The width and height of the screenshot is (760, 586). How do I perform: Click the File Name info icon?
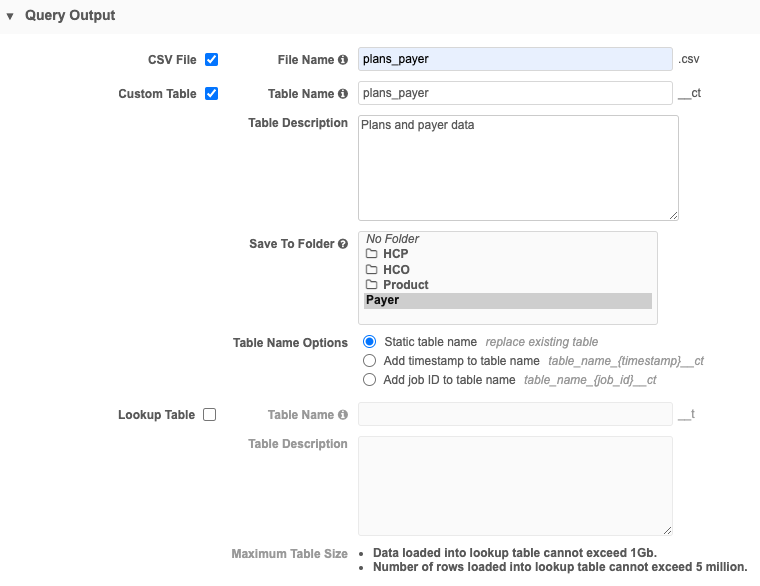[x=343, y=60]
